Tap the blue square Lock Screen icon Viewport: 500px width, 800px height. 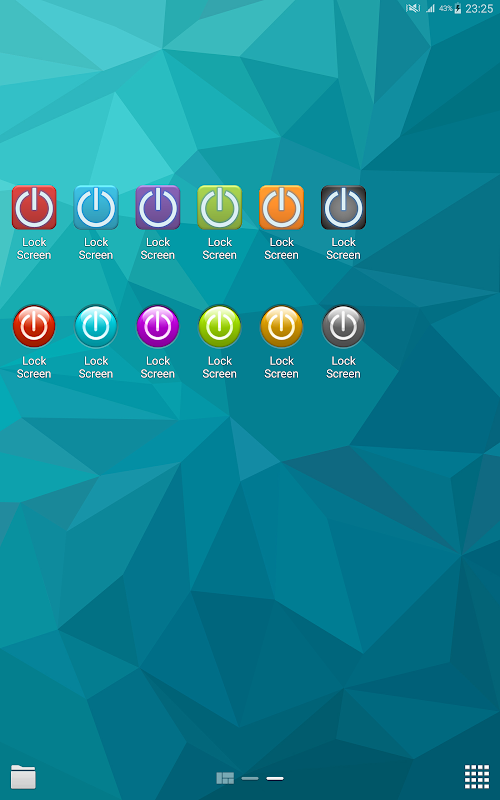pyautogui.click(x=96, y=208)
